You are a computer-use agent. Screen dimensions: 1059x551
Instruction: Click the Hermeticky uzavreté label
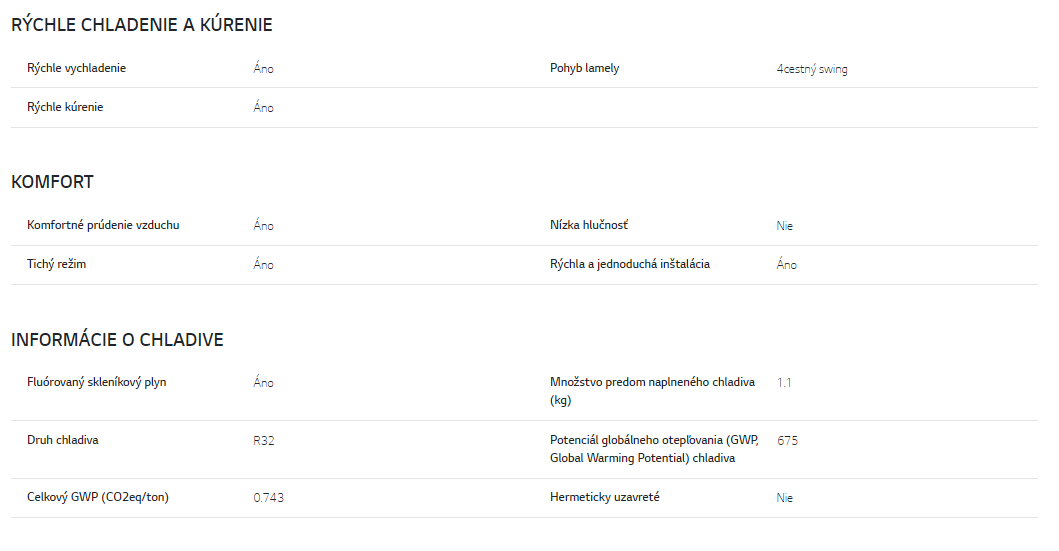604,498
